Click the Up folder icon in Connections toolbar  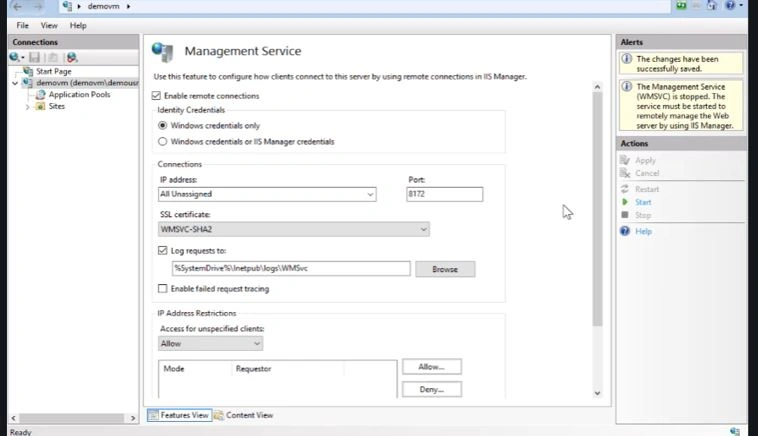pyautogui.click(x=53, y=58)
